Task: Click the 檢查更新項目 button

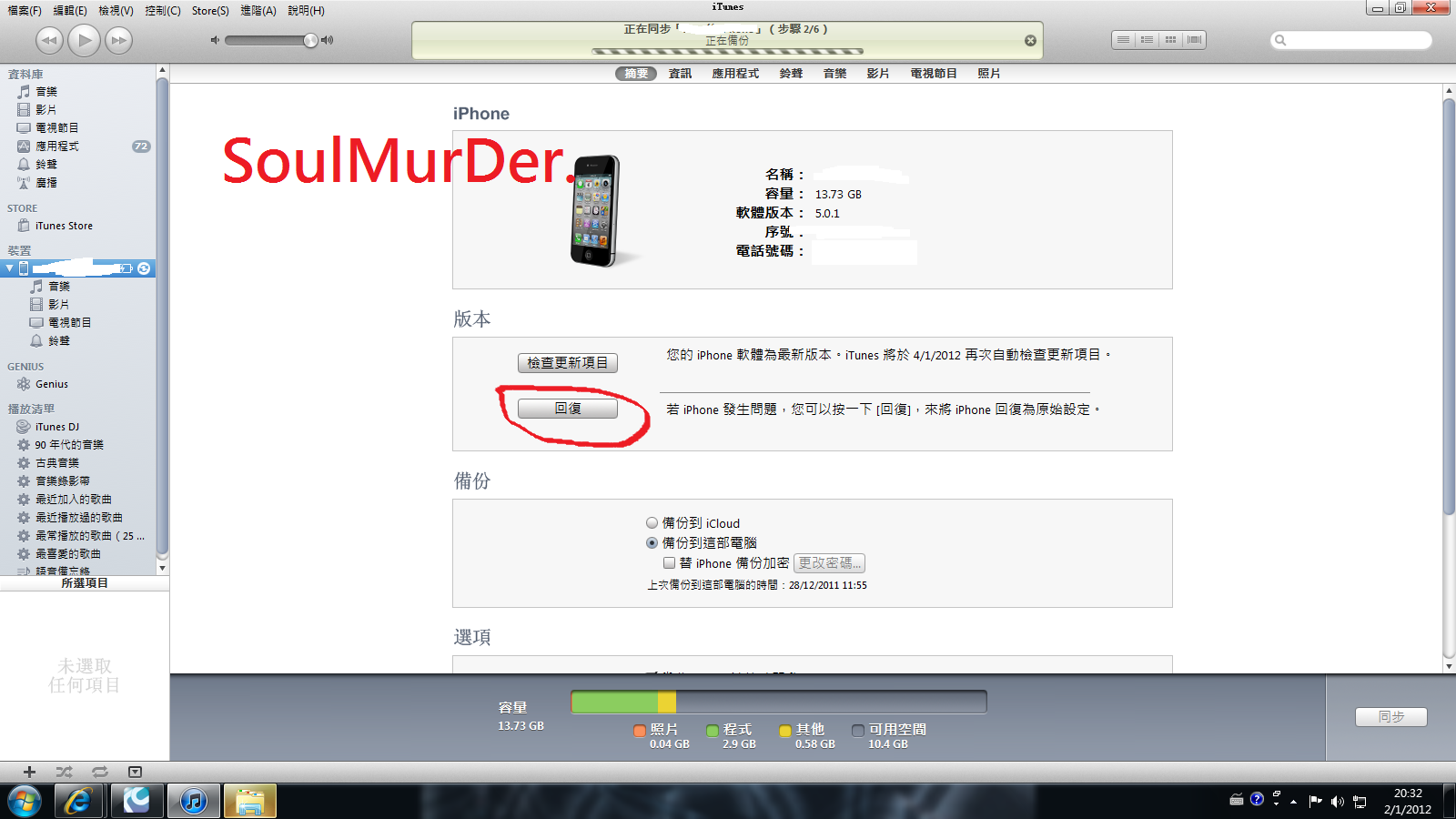Action: pos(568,363)
